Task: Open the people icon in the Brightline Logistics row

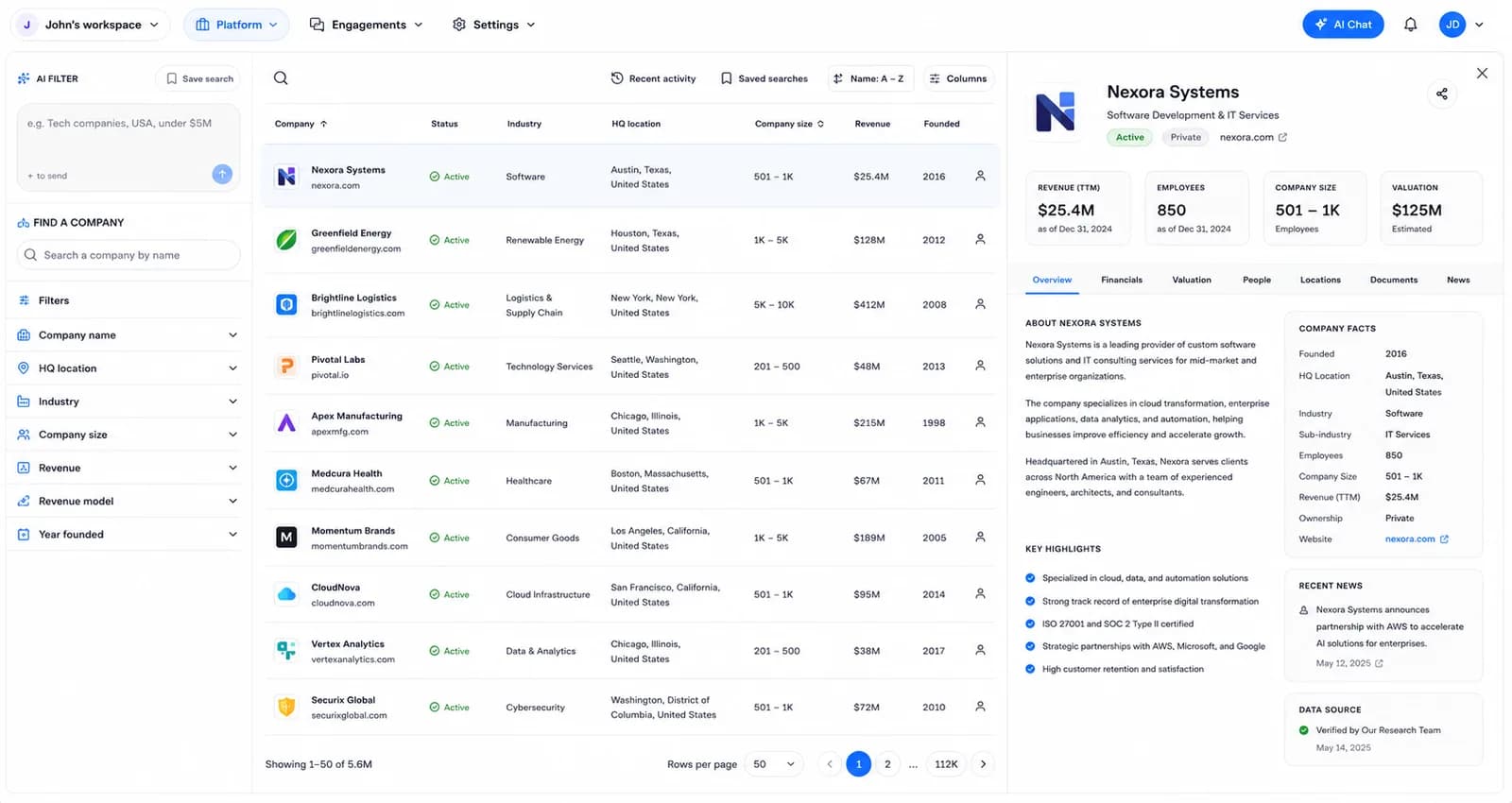Action: click(x=980, y=304)
